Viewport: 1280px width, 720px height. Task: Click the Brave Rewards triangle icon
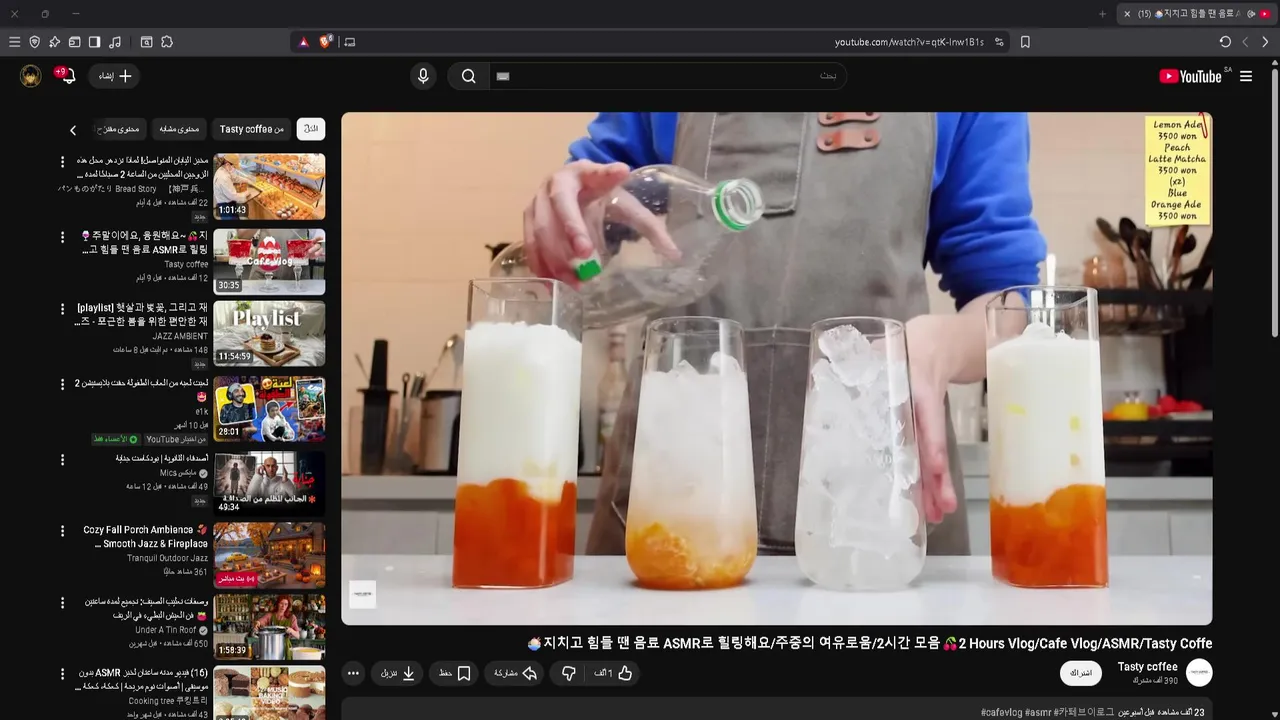pos(304,42)
